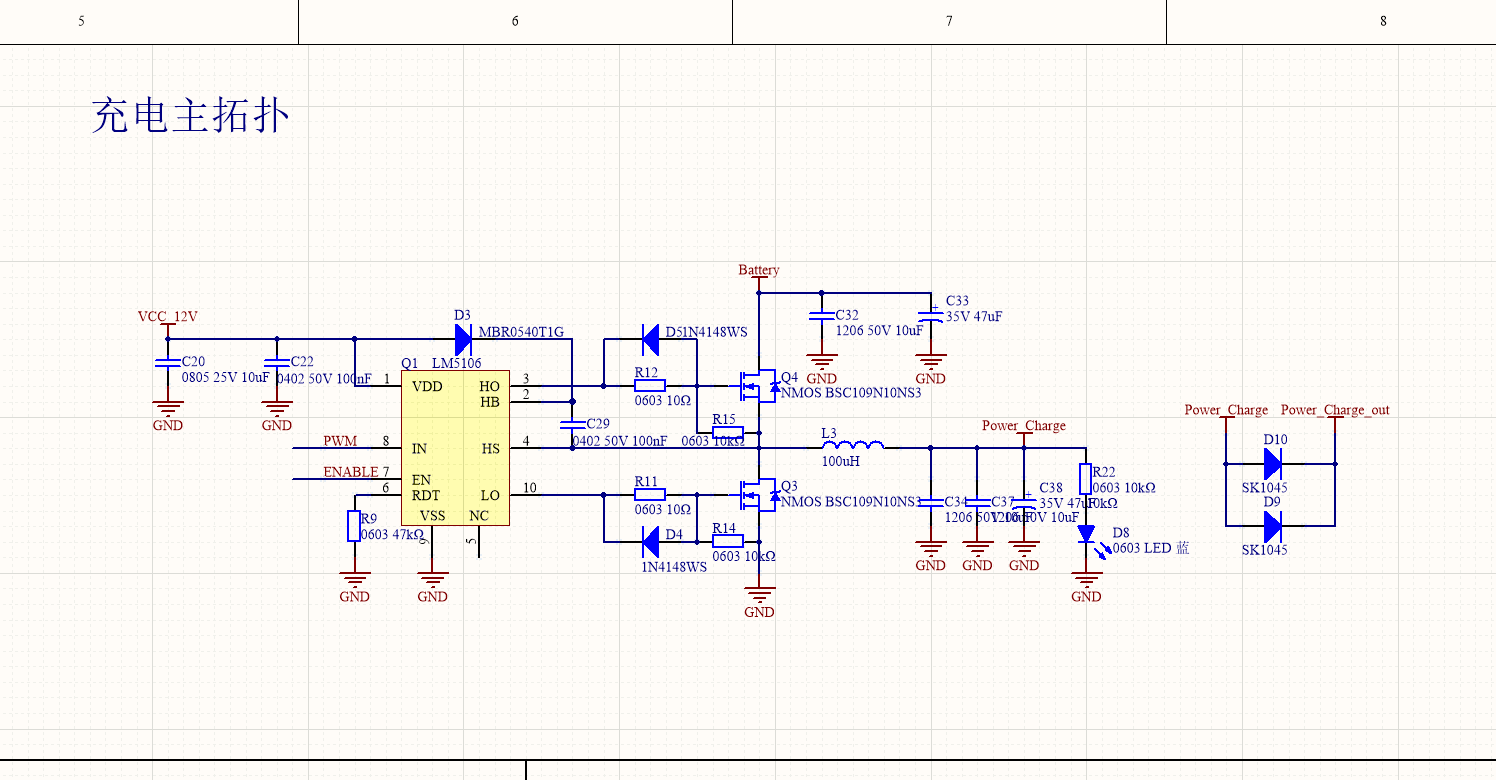Select the VCC_12V power net label
The image size is (1496, 780).
click(167, 316)
